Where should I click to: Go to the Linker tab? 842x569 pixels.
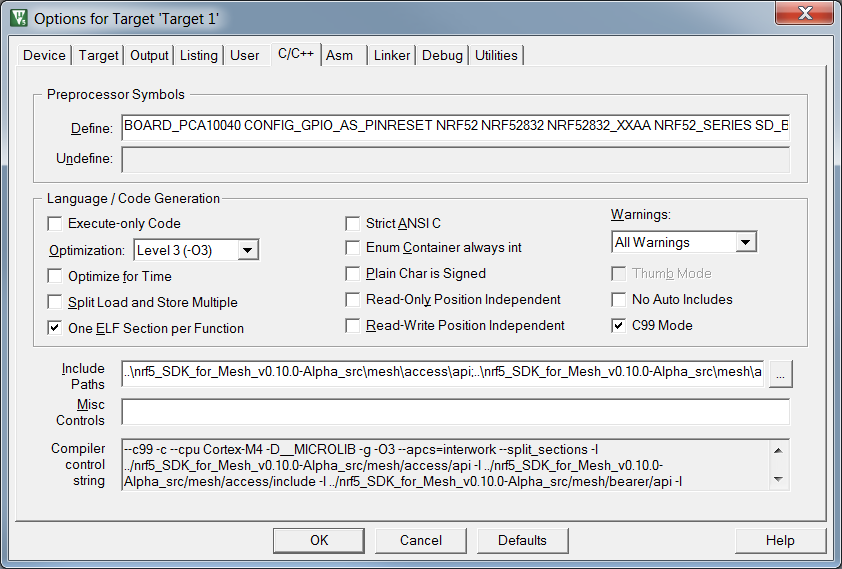(x=392, y=55)
